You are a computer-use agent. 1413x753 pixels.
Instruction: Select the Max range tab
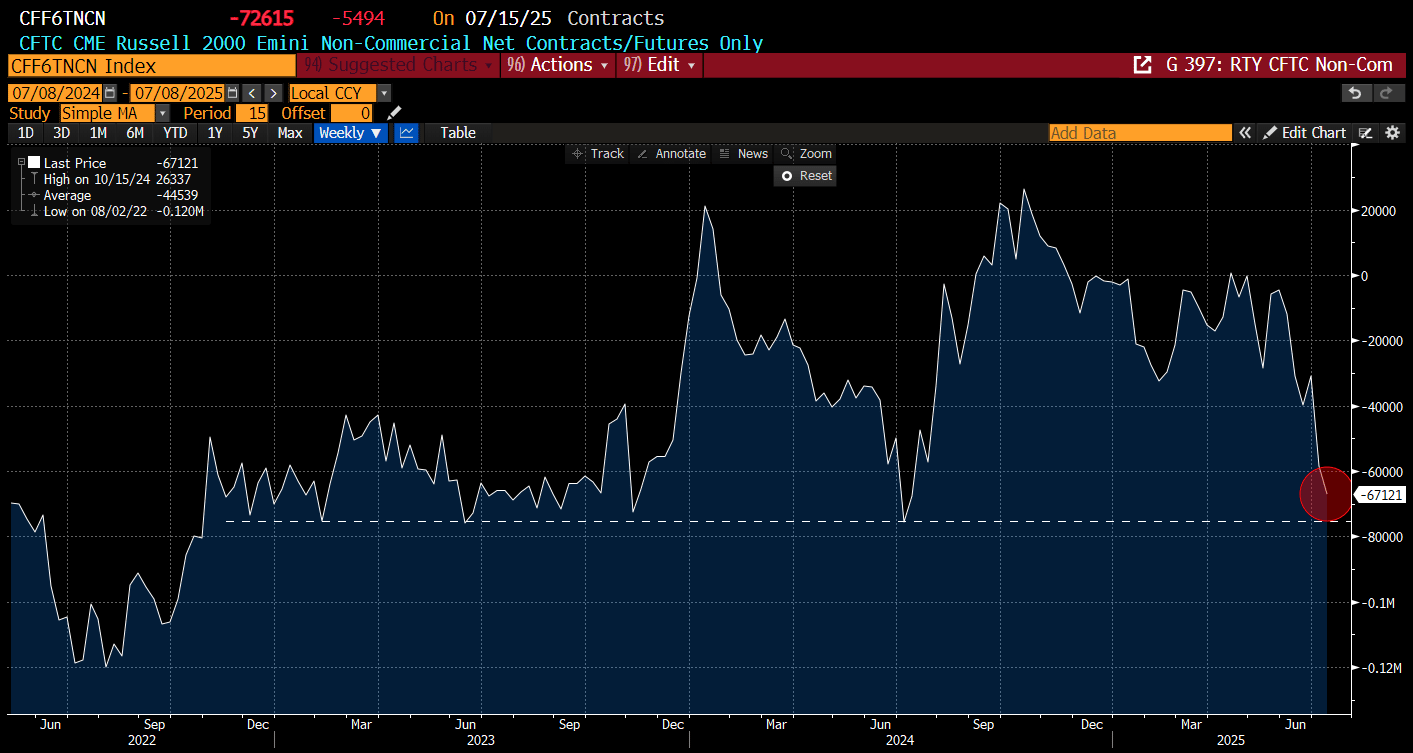click(290, 133)
